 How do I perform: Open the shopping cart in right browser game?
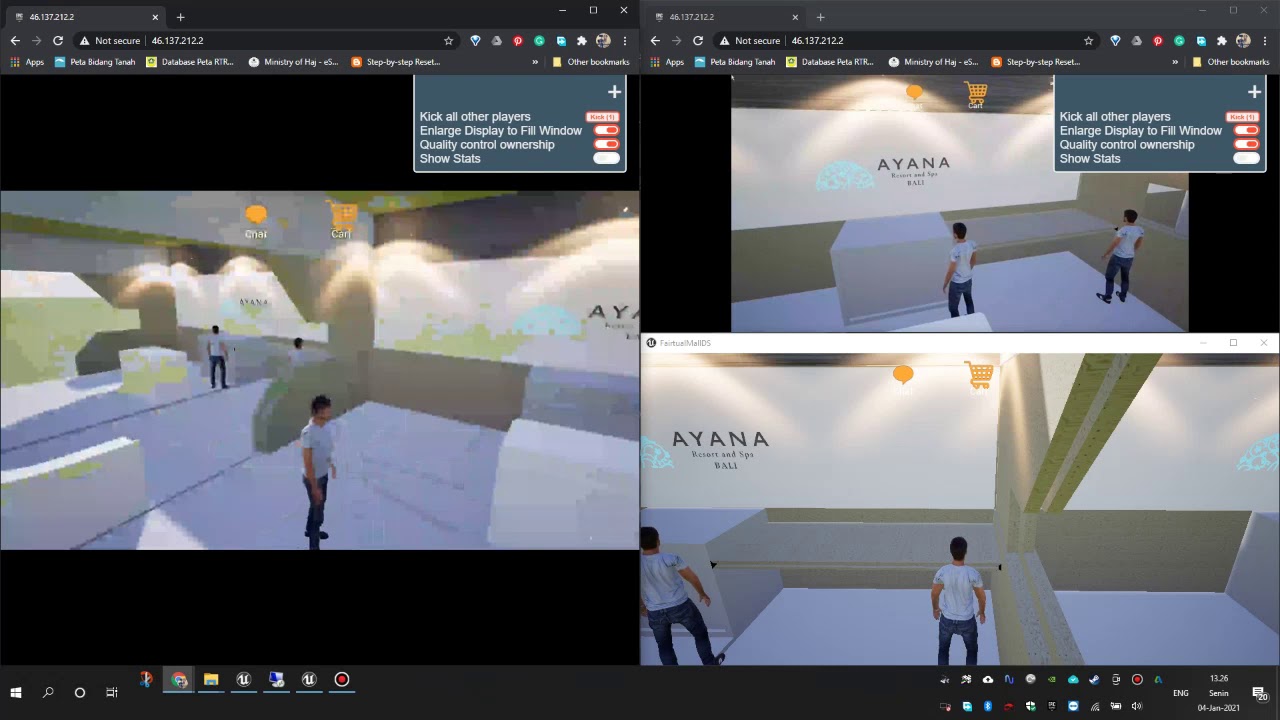976,95
